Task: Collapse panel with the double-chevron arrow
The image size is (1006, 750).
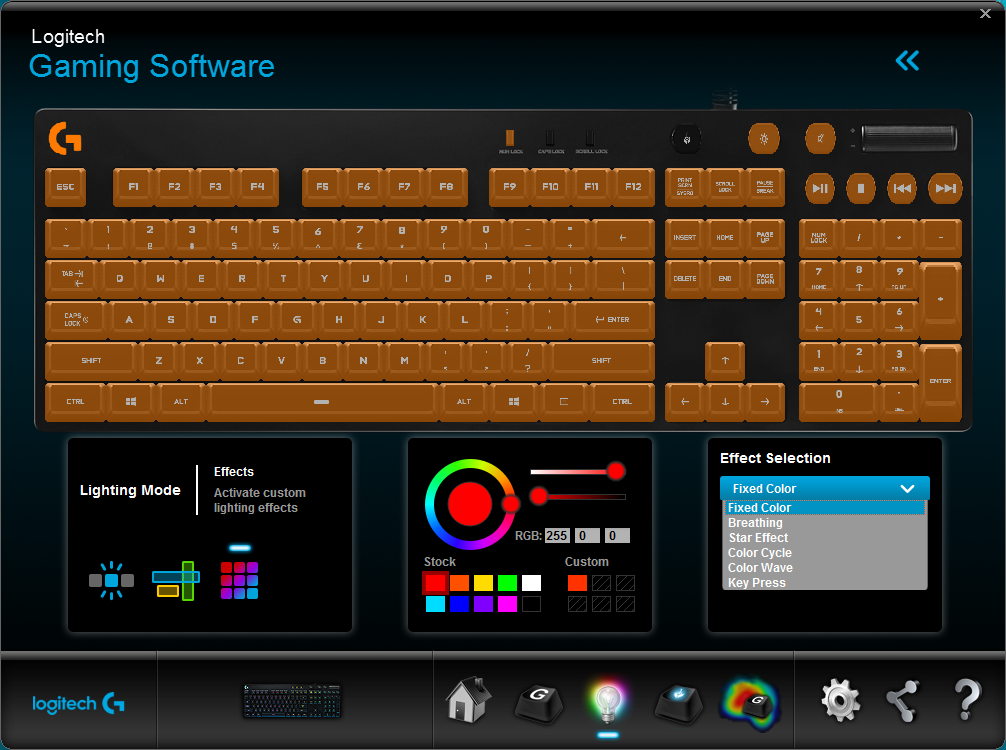Action: (x=907, y=61)
